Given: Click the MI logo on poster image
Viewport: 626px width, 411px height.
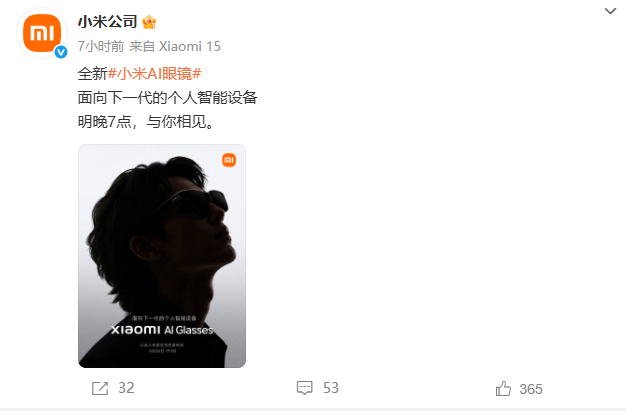Looking at the screenshot, I should click(229, 160).
